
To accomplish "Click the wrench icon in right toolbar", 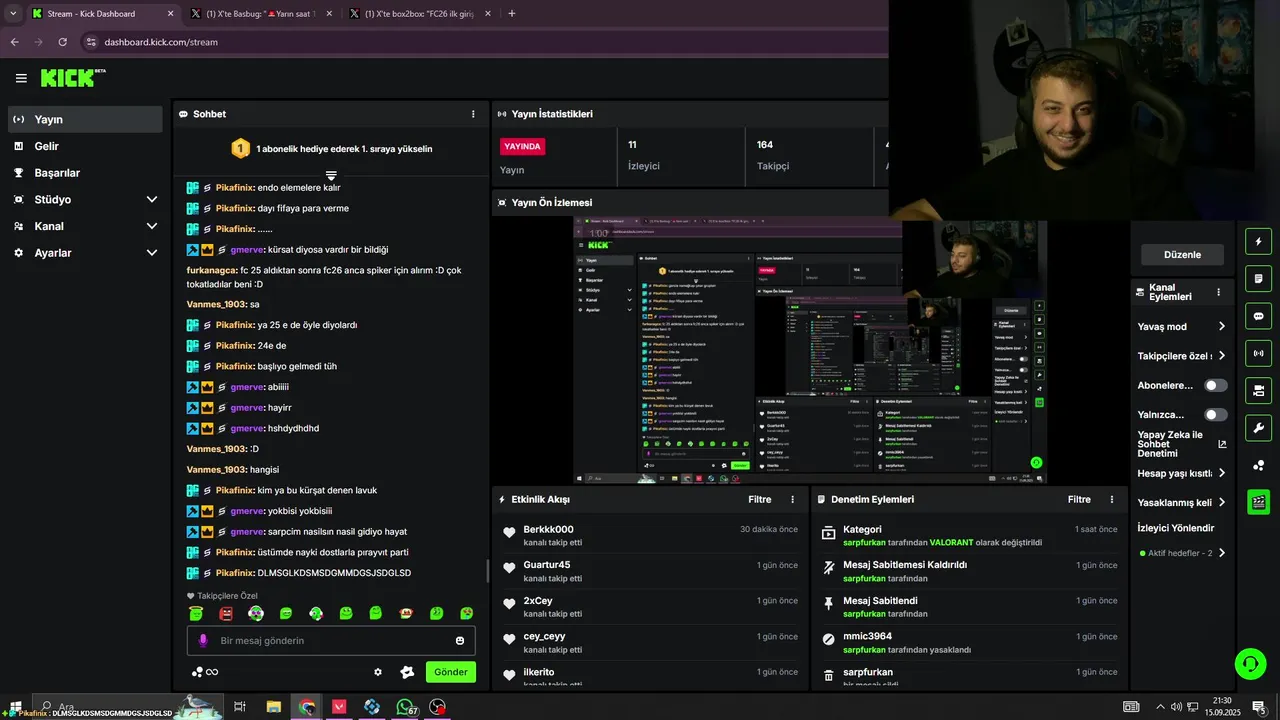I will point(1258,428).
